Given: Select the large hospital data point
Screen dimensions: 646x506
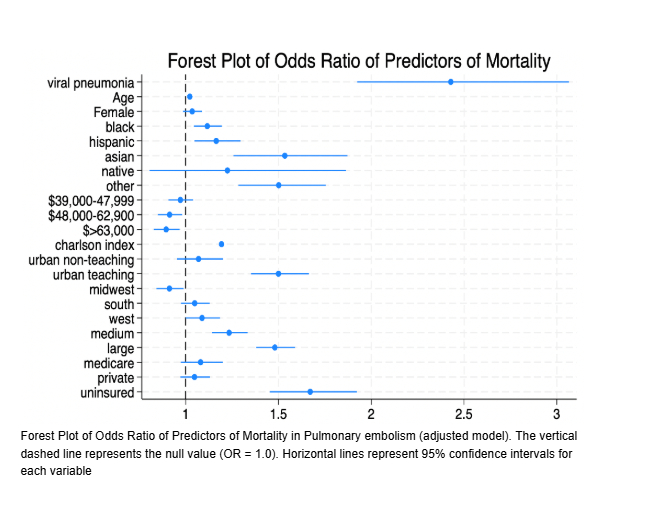Looking at the screenshot, I should 275,347.
